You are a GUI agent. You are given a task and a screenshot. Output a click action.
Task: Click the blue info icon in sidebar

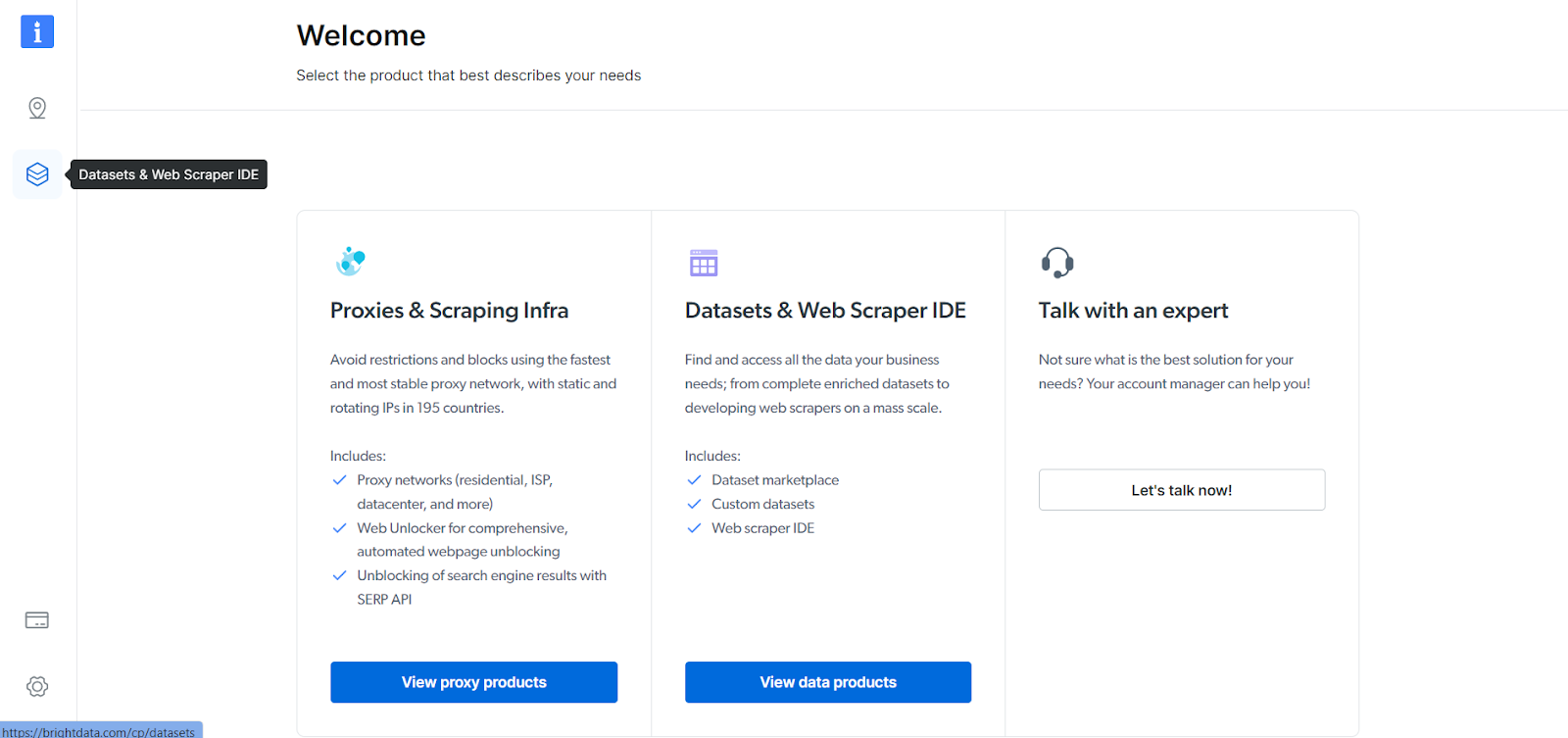tap(37, 31)
